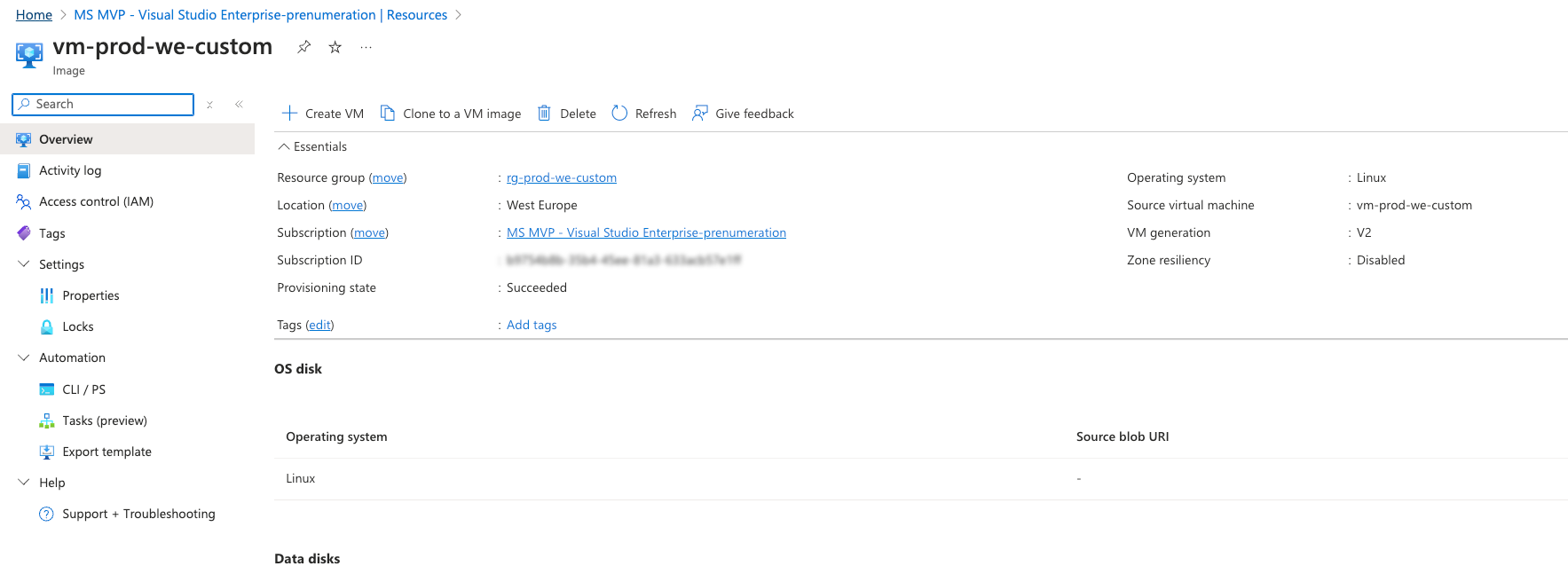1568x582 pixels.
Task: Click move link next to Resource group
Action: tap(388, 177)
